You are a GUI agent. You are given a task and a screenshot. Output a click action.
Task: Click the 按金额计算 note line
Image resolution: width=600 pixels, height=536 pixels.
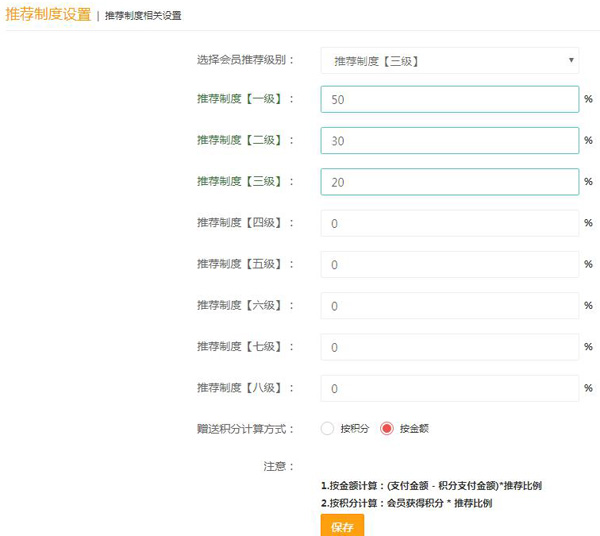(x=431, y=486)
